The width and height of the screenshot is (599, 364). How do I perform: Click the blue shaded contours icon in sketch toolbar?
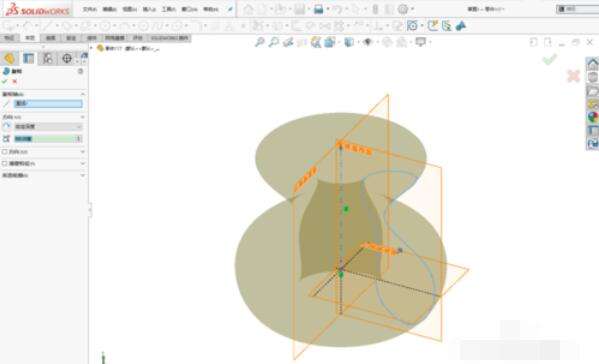coord(461,26)
